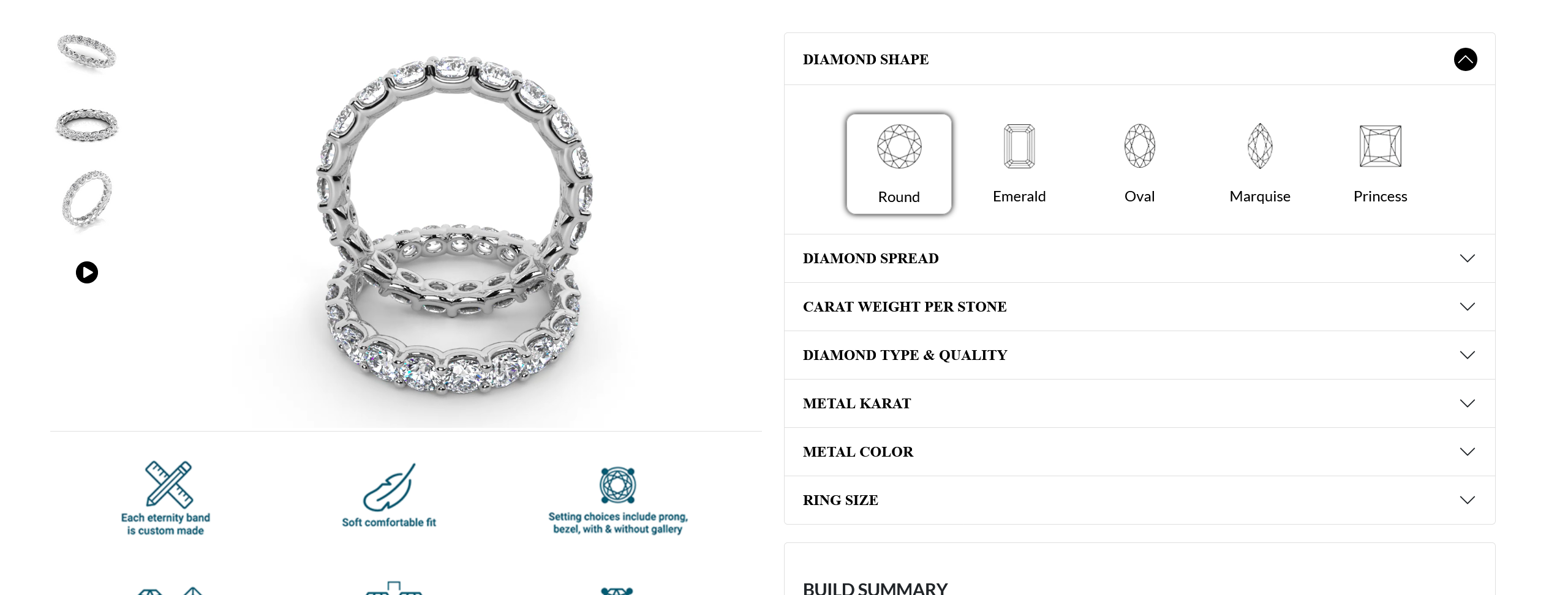The image size is (1568, 595).
Task: View second ring thumbnail top view
Action: [86, 125]
